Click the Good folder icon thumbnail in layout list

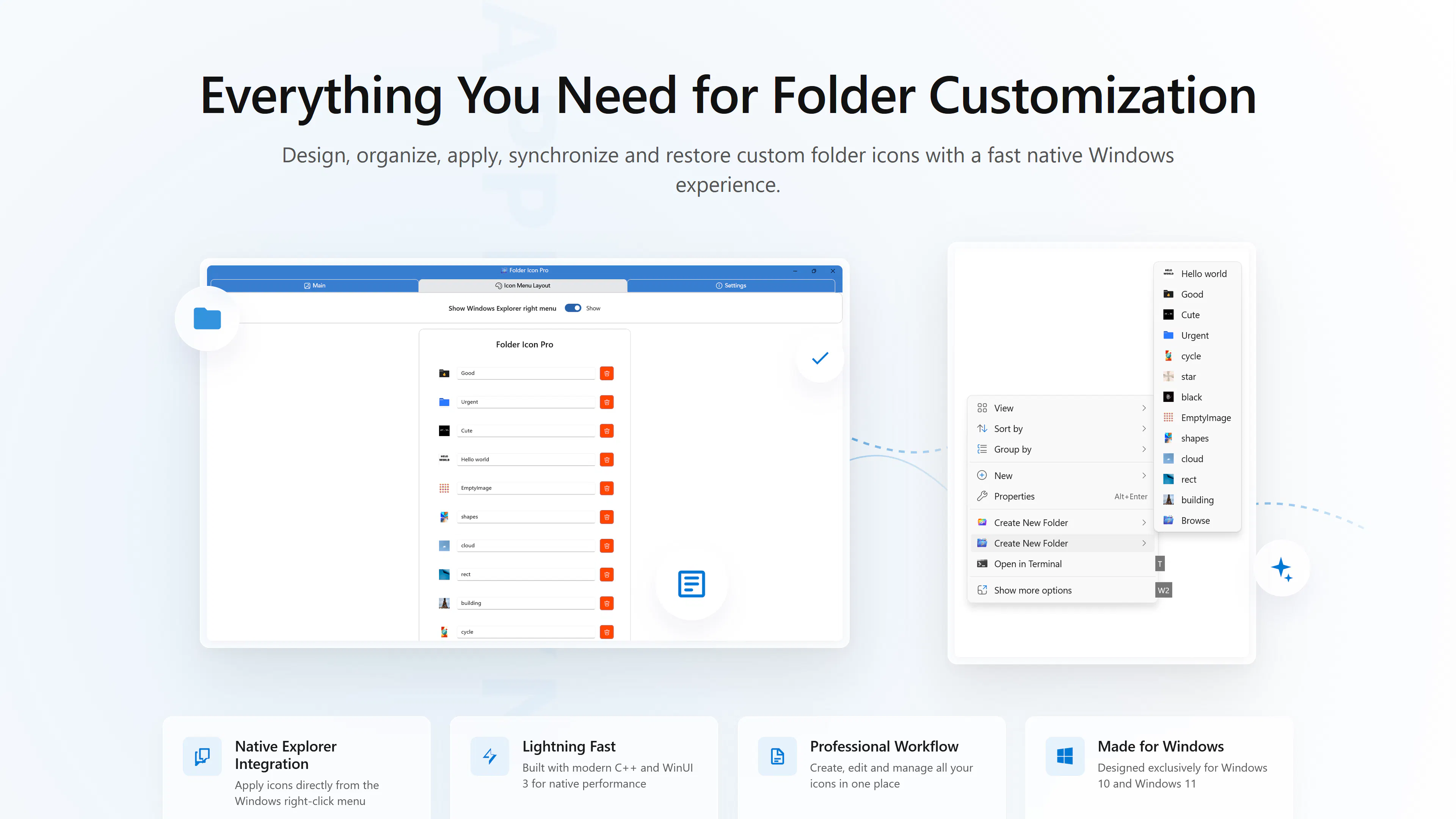pos(444,373)
